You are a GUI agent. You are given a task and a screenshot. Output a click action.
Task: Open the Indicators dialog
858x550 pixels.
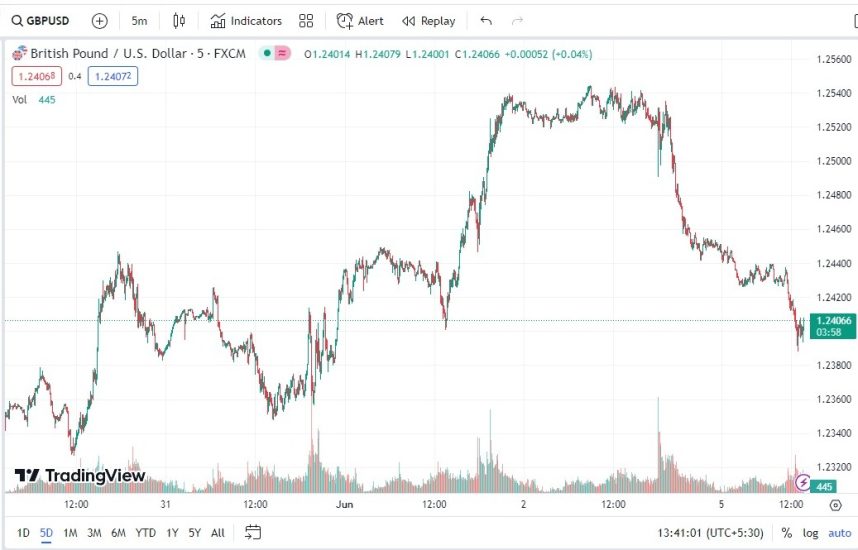(x=246, y=20)
